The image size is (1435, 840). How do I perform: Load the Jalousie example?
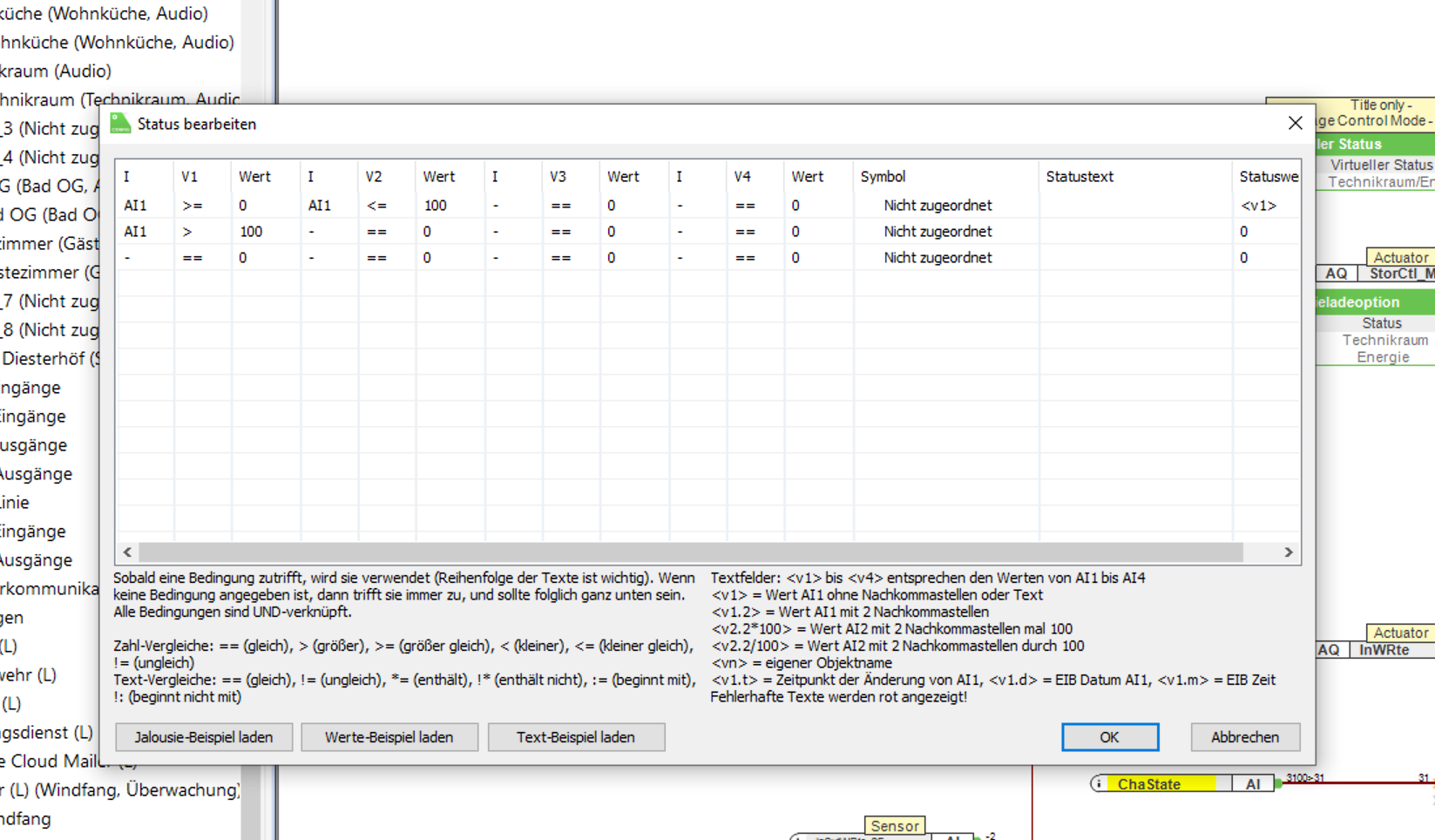[x=204, y=737]
